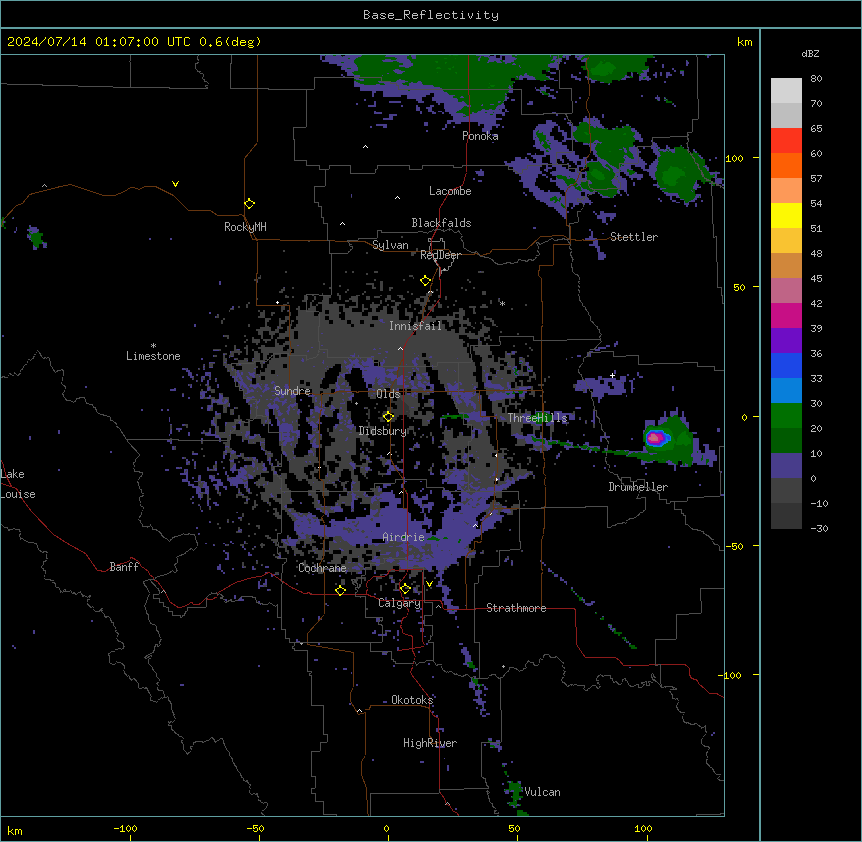The image size is (862, 842).
Task: Click the red swatch between 60 and 65 dBZ
Action: click(786, 140)
